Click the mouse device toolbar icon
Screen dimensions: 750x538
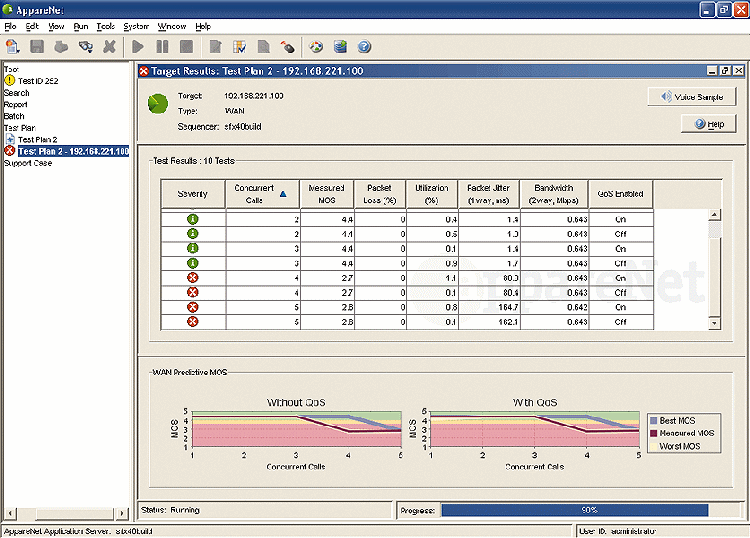287,46
